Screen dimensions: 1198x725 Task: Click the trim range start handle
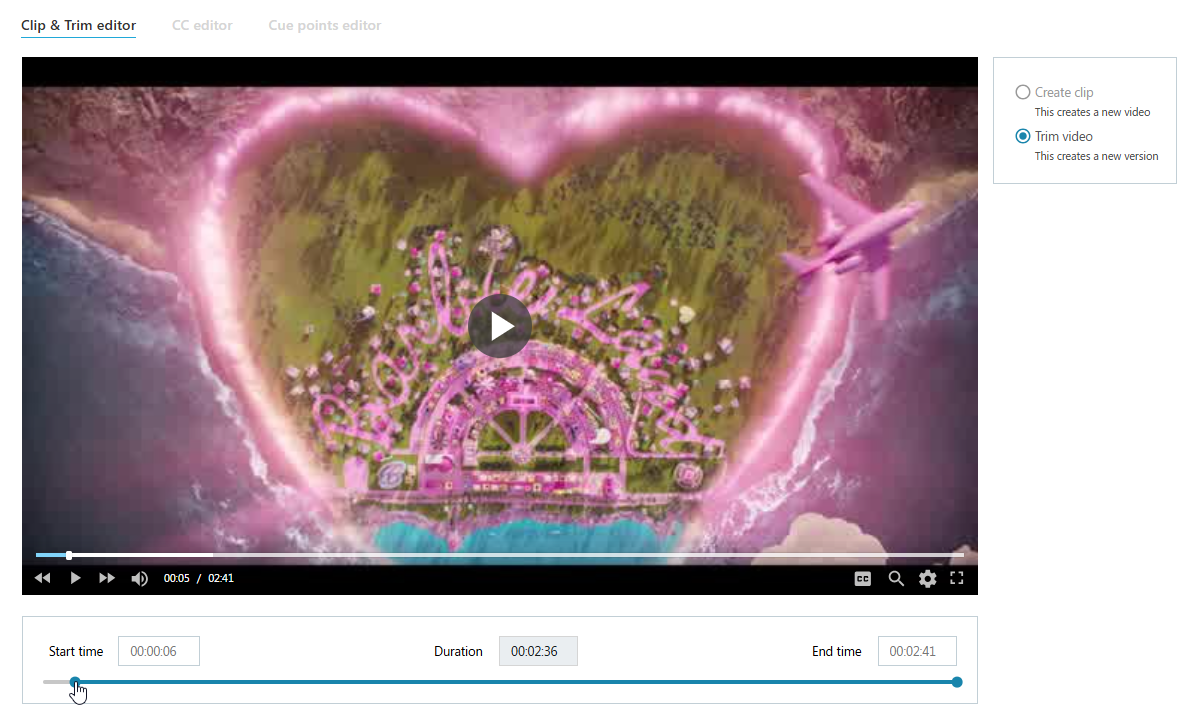coord(75,682)
